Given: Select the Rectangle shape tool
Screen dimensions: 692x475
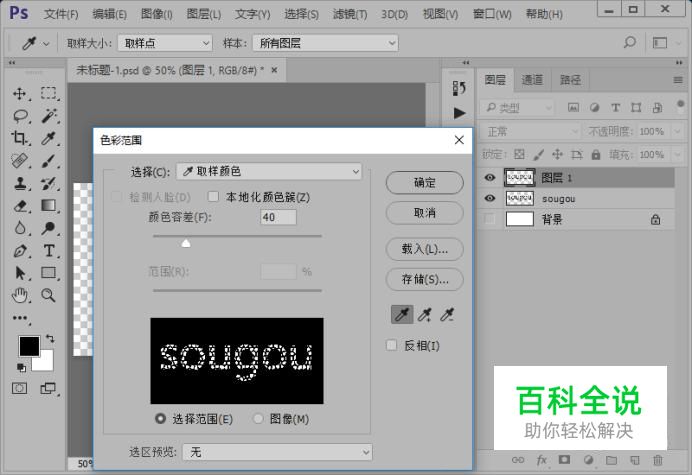Looking at the screenshot, I should (49, 273).
